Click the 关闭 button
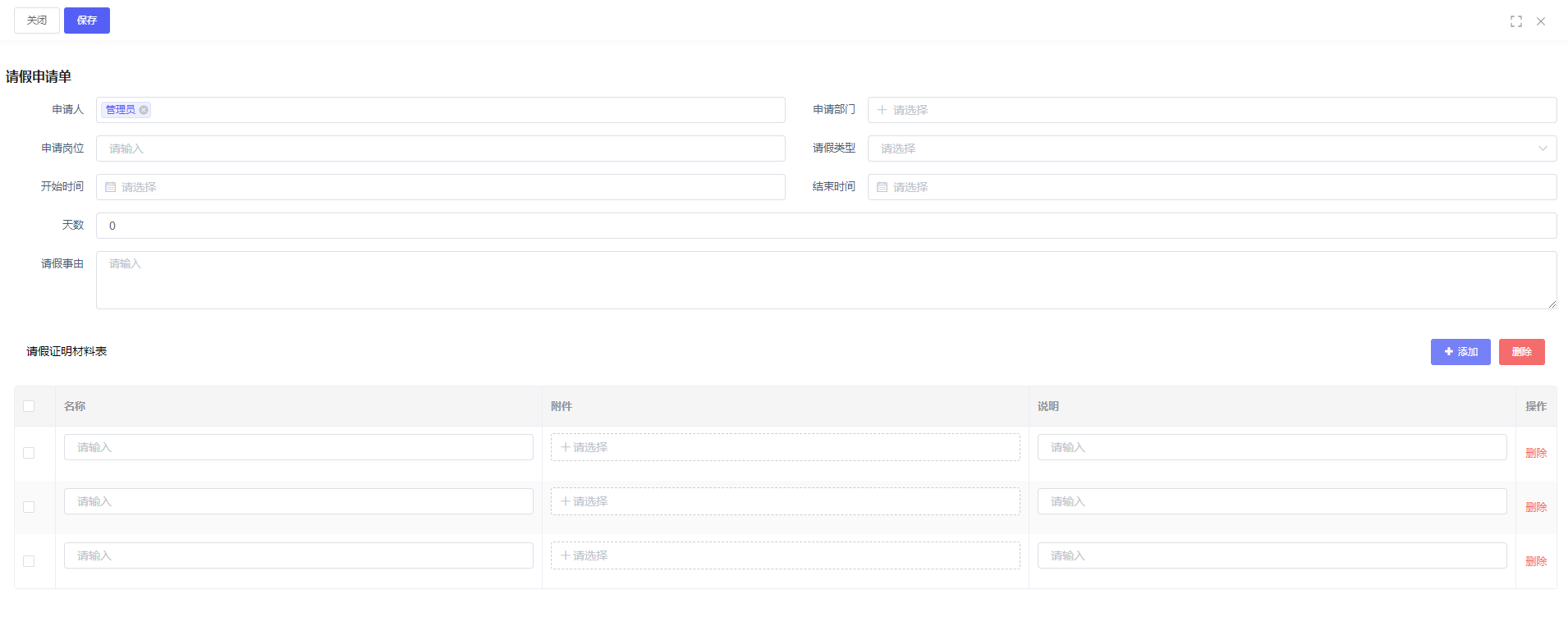The image size is (1568, 617). coord(37,21)
